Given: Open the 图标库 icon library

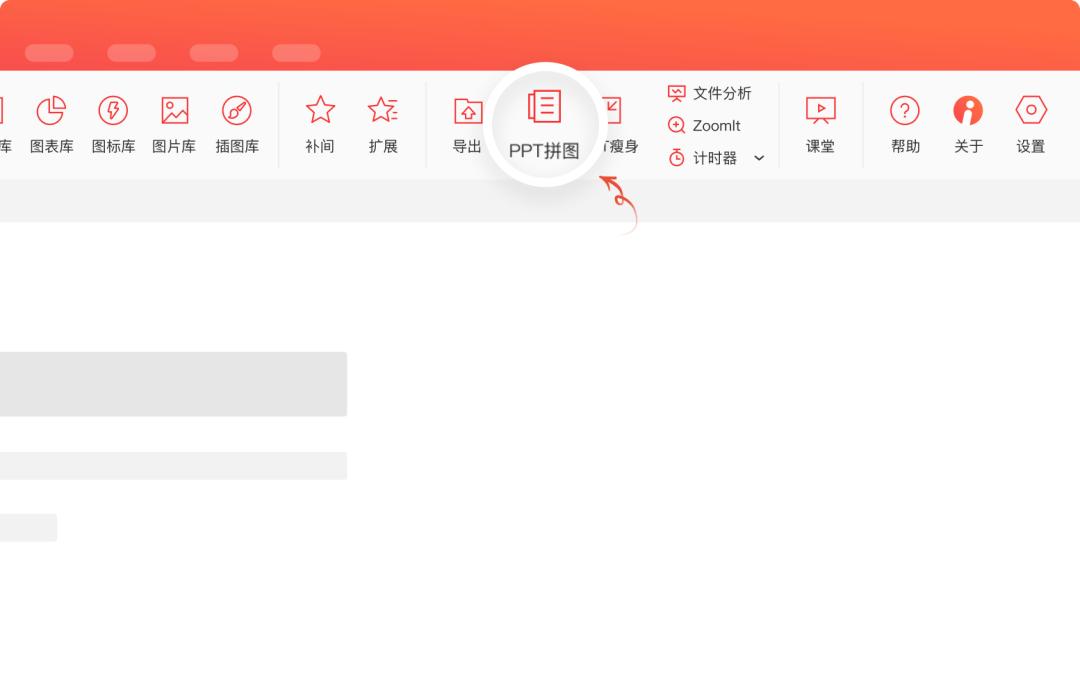Looking at the screenshot, I should (x=113, y=125).
